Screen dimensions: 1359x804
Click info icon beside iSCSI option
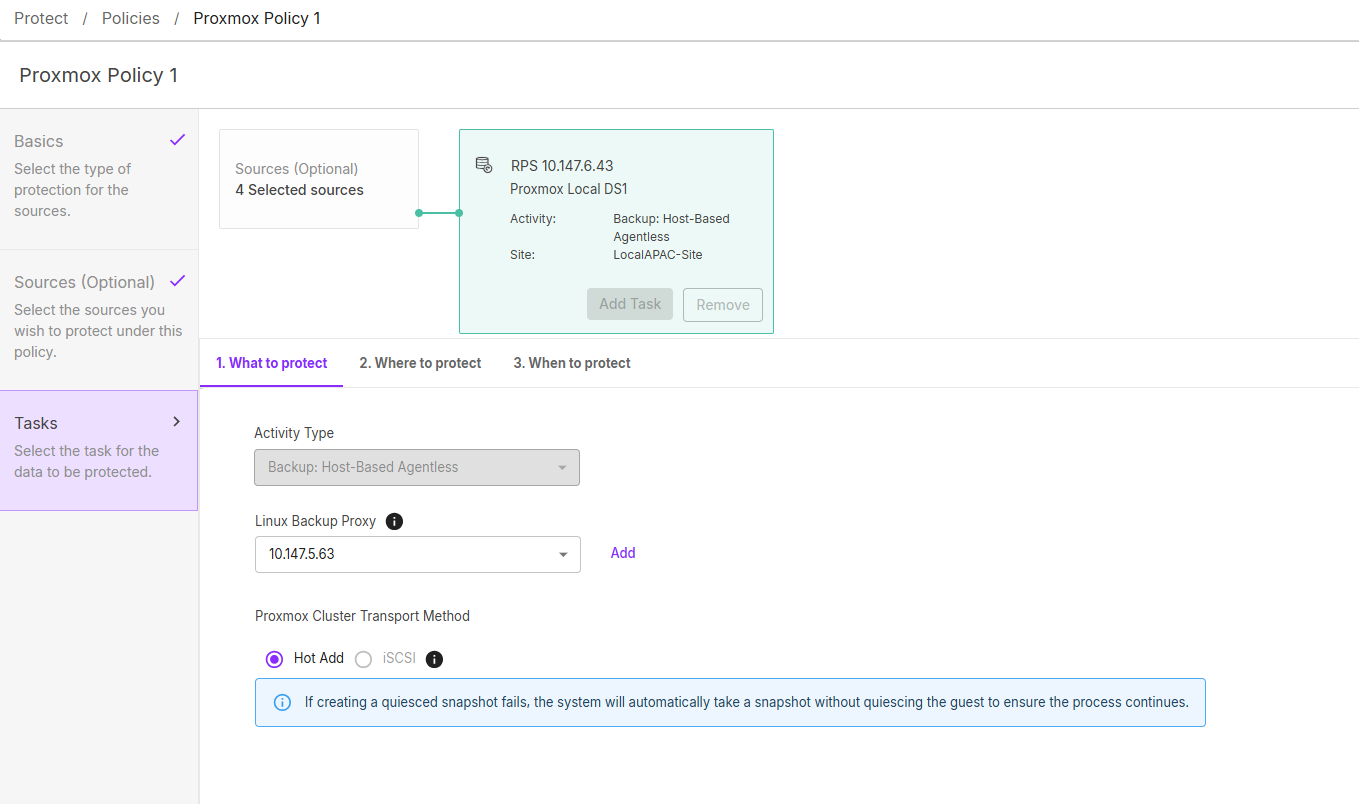tap(434, 659)
